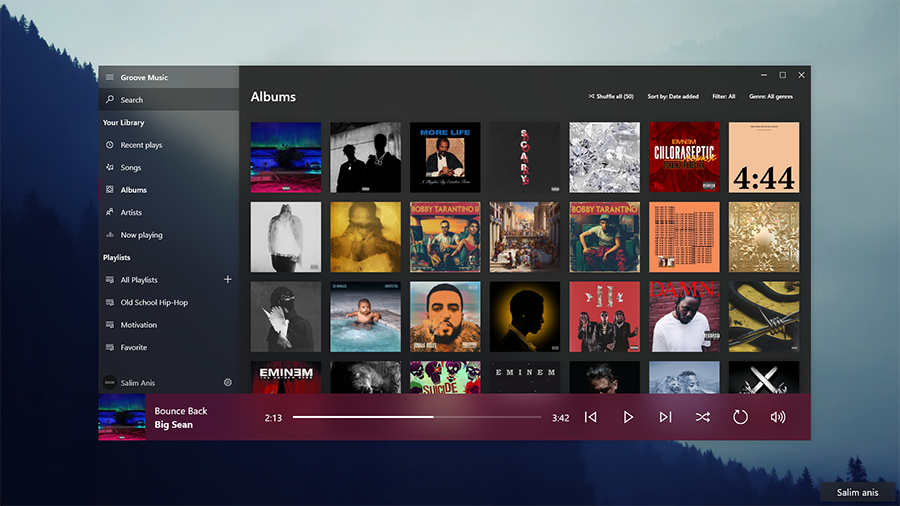Open the hamburger menu beside Groove Music
The image size is (900, 506).
point(110,77)
